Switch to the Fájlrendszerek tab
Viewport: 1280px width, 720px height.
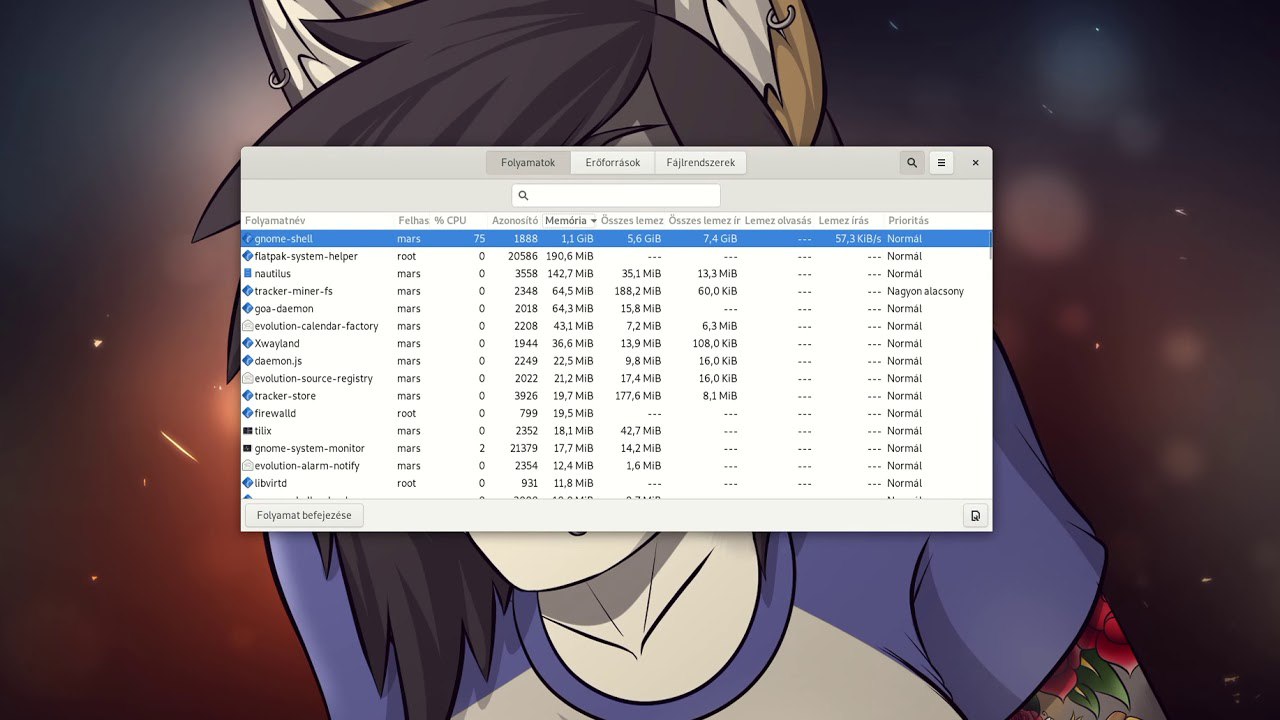[700, 162]
